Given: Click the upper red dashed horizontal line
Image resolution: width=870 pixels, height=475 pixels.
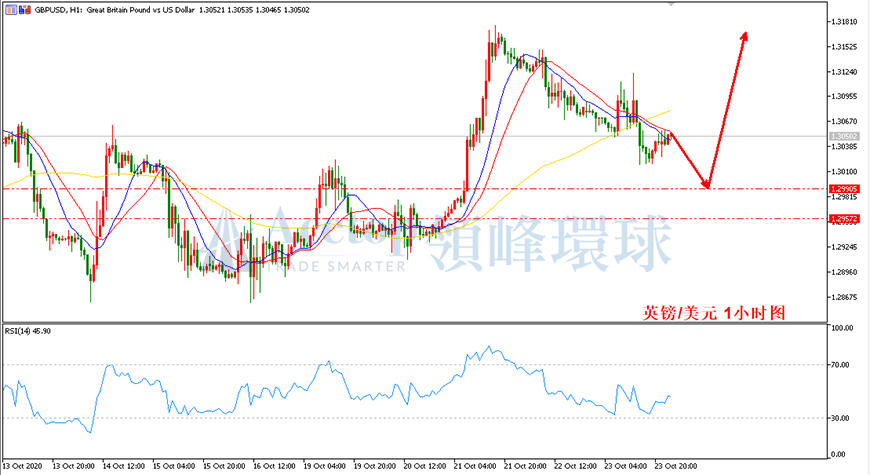Looking at the screenshot, I should coord(415,189).
